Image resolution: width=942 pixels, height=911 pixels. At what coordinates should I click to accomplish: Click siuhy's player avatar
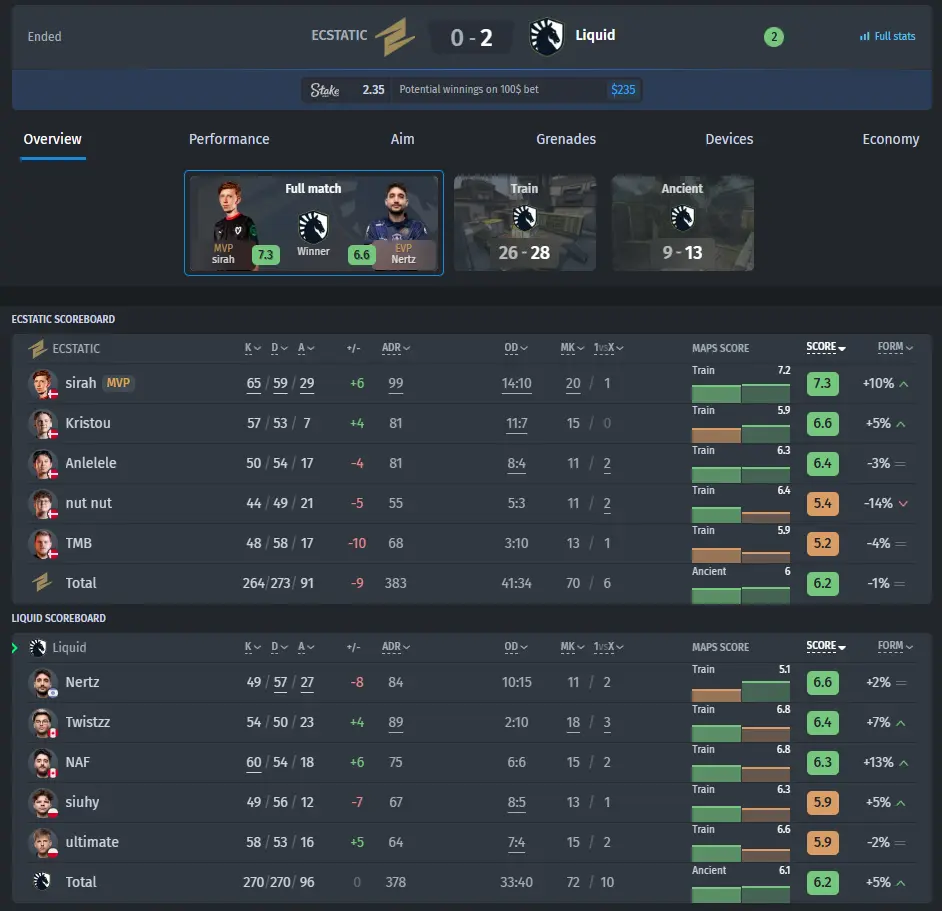pyautogui.click(x=43, y=803)
